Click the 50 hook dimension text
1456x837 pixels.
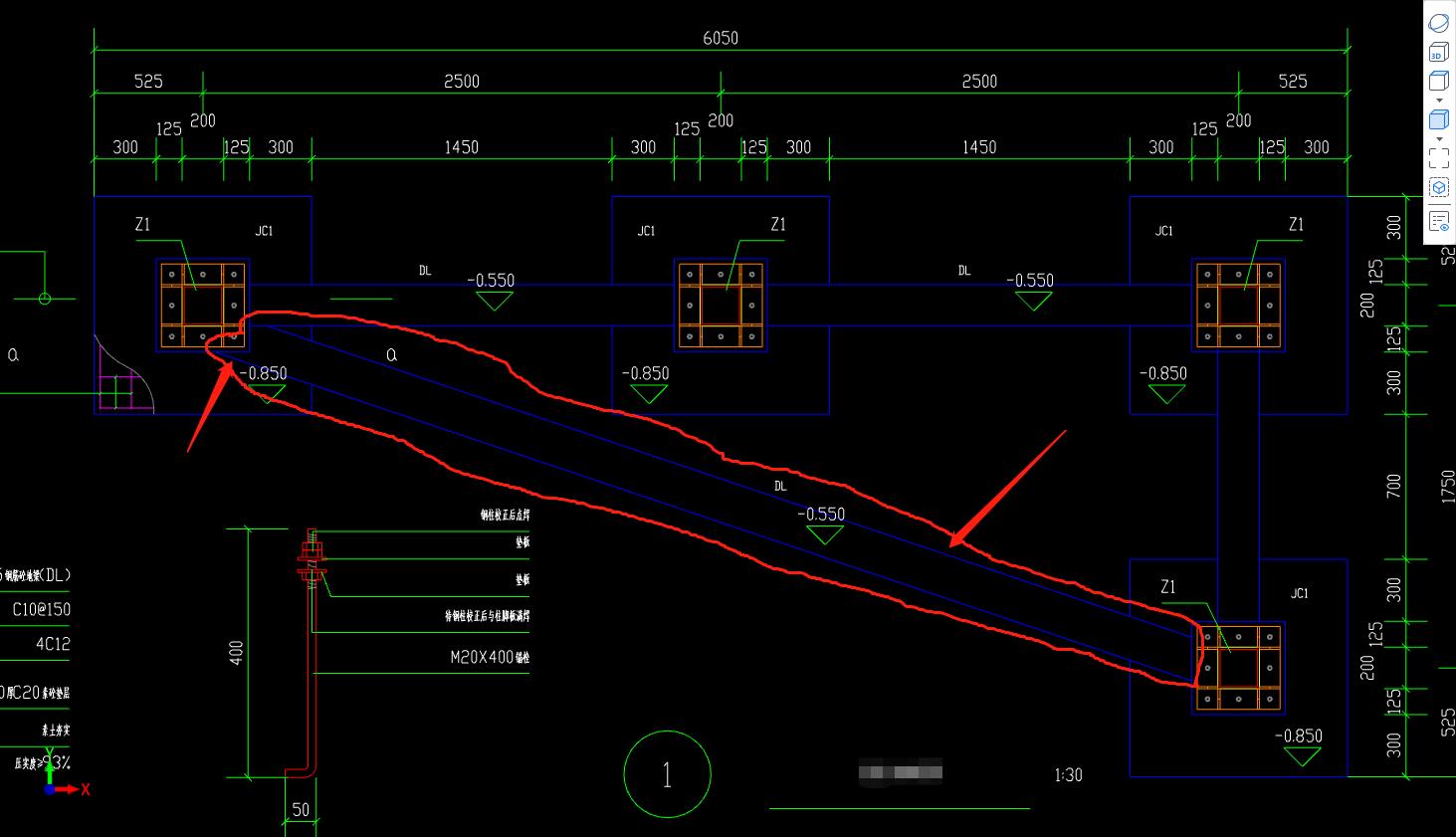tap(301, 810)
